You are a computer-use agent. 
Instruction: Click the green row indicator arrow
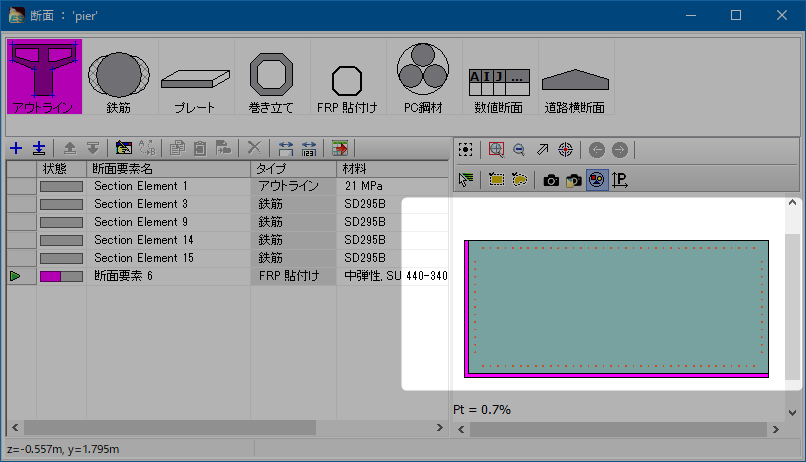tap(15, 276)
